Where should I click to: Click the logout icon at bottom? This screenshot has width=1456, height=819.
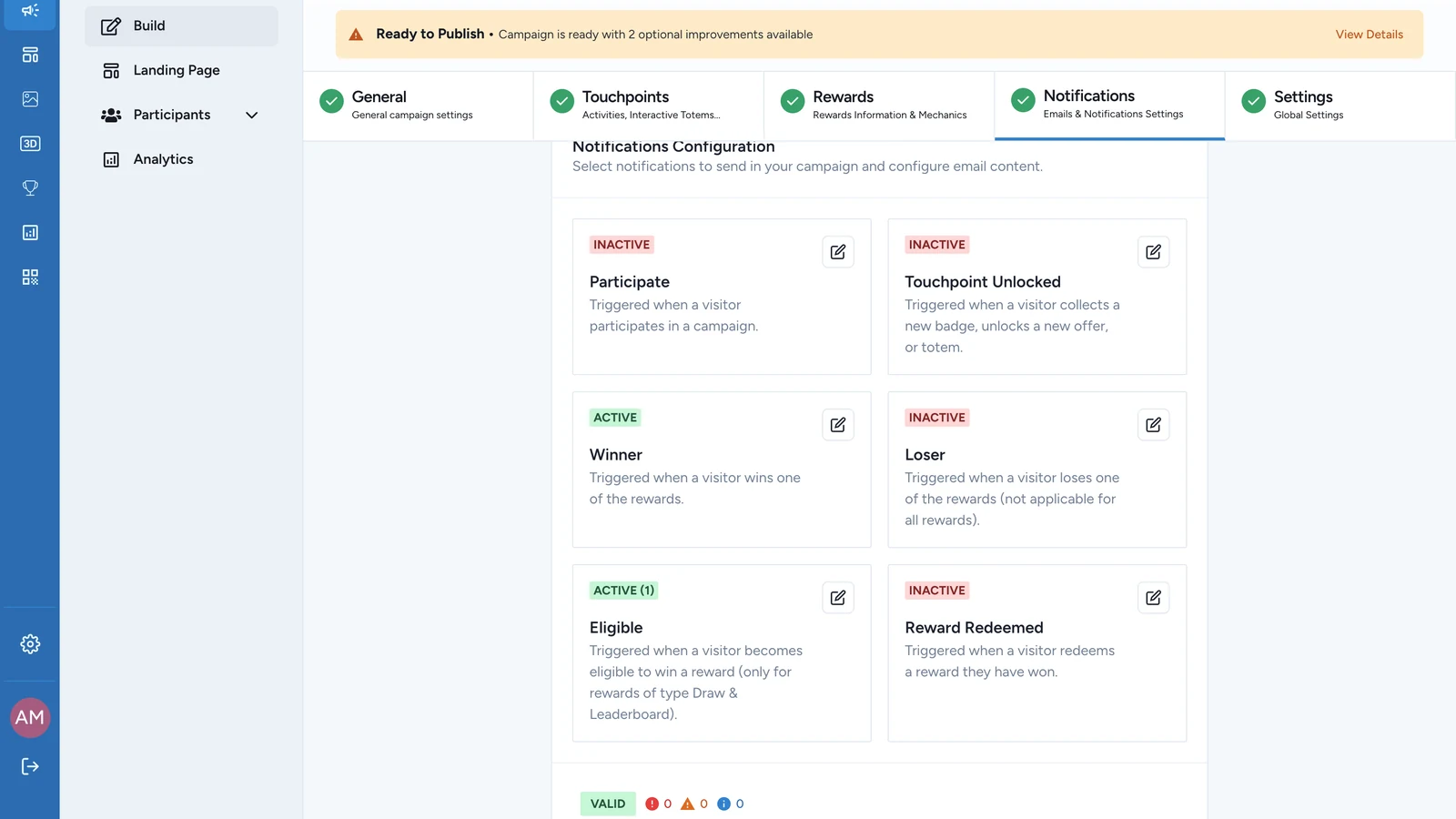[30, 766]
